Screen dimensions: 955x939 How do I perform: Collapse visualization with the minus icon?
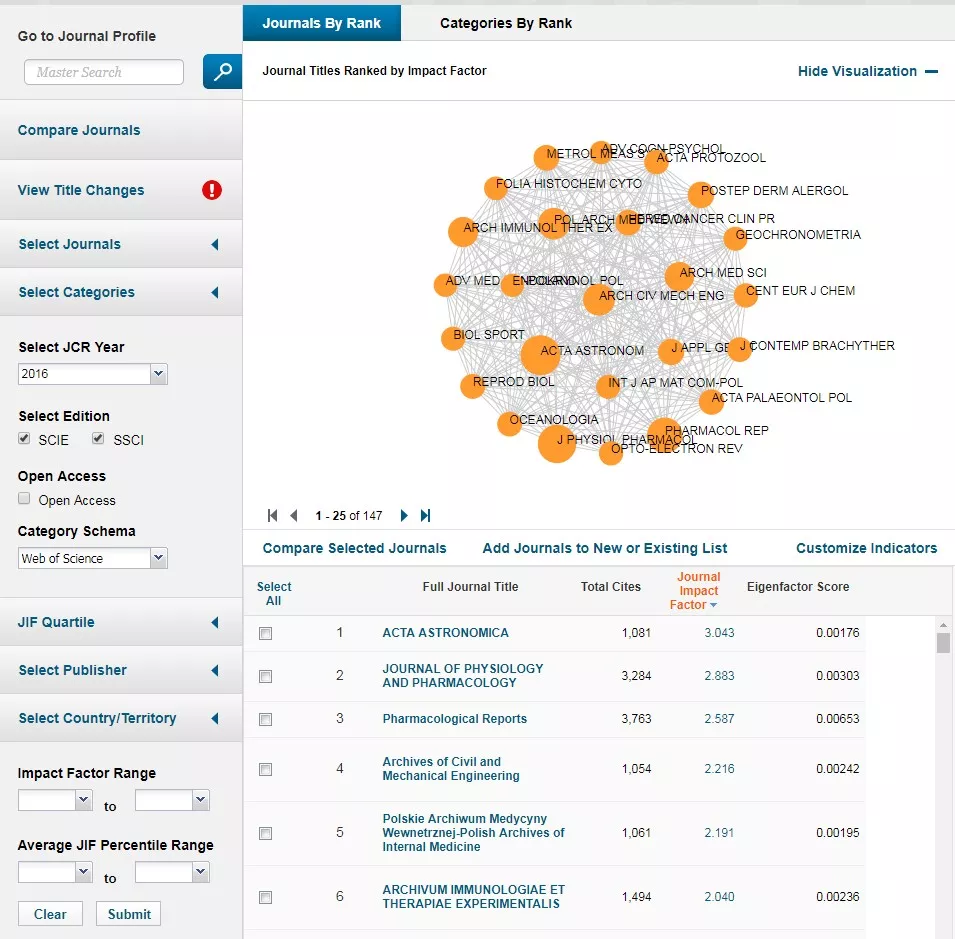pos(931,72)
